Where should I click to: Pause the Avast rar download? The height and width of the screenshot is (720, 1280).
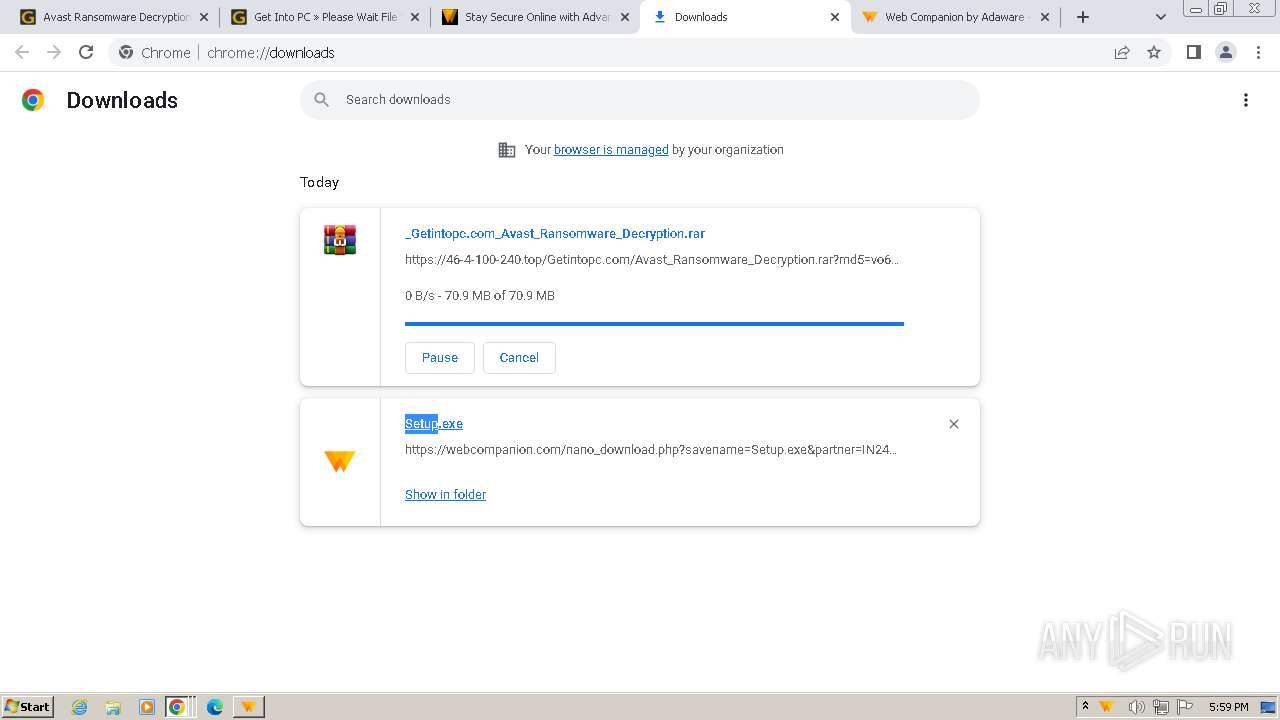[440, 358]
